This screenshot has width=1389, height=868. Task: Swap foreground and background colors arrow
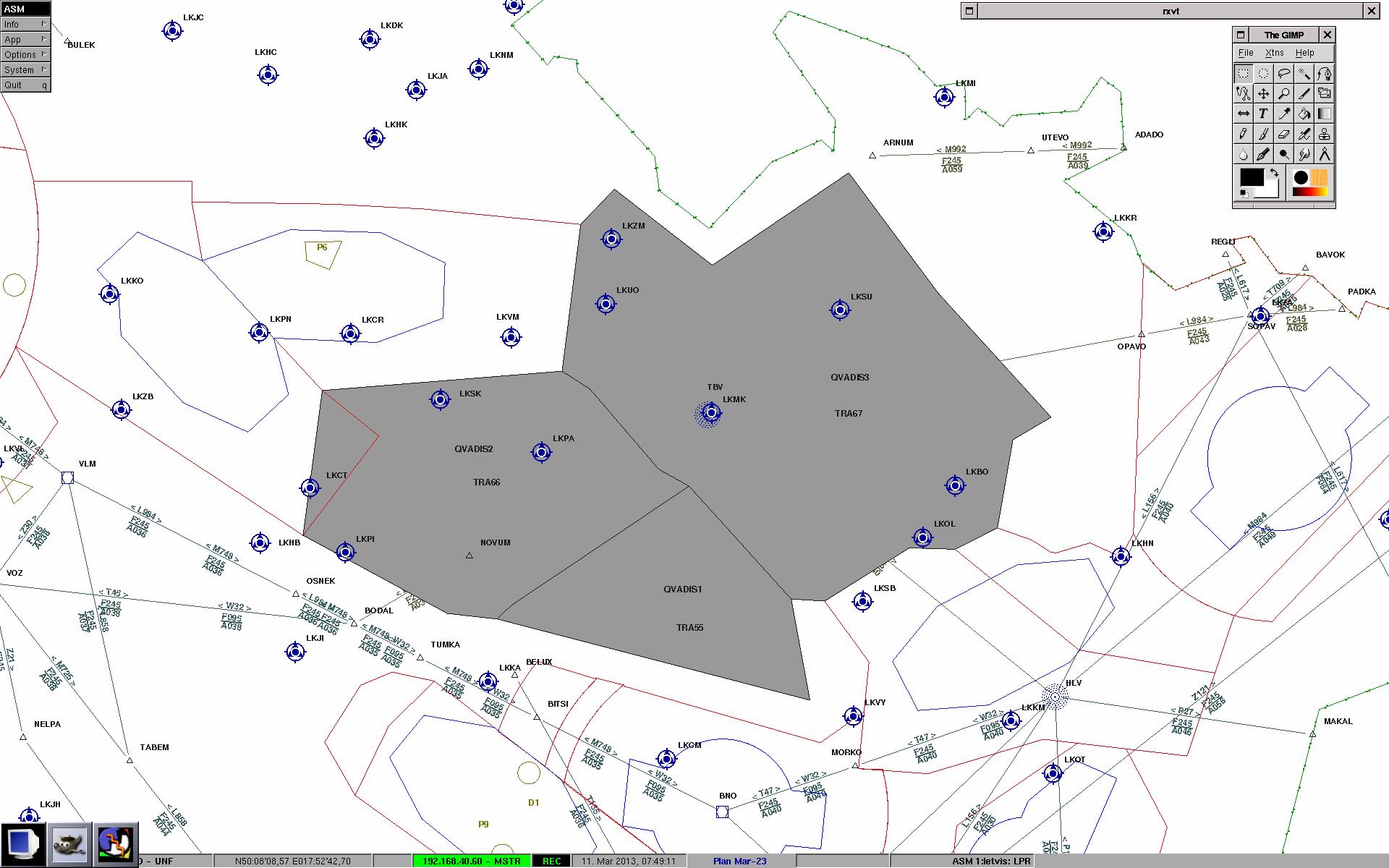click(x=1274, y=172)
